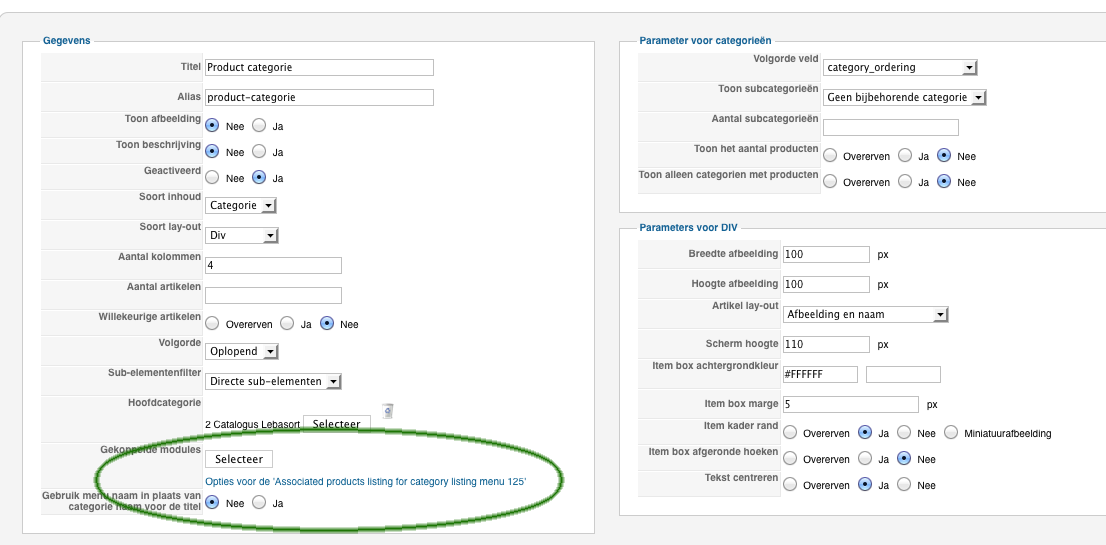Open the Soort lay-out dropdown
This screenshot has width=1106, height=545.
[x=242, y=236]
